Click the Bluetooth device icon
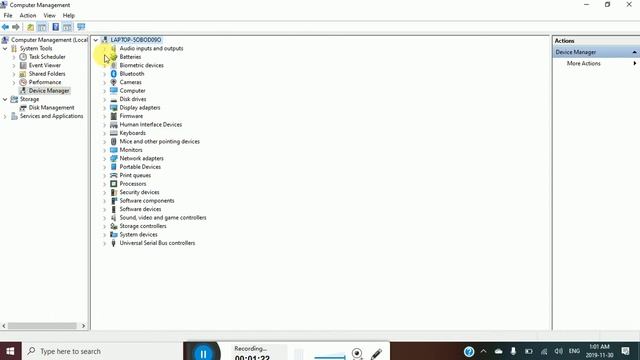Viewport: 640px width, 360px height. pyautogui.click(x=114, y=74)
